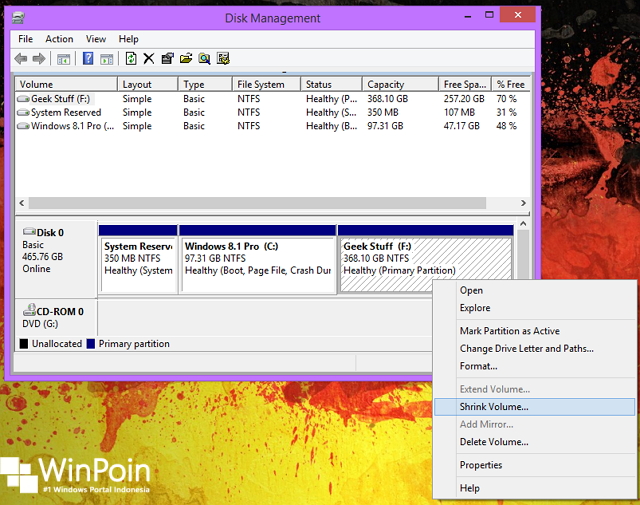Screen dimensions: 640x505
Task: Click the Disk 0 disk icon
Action: point(29,231)
